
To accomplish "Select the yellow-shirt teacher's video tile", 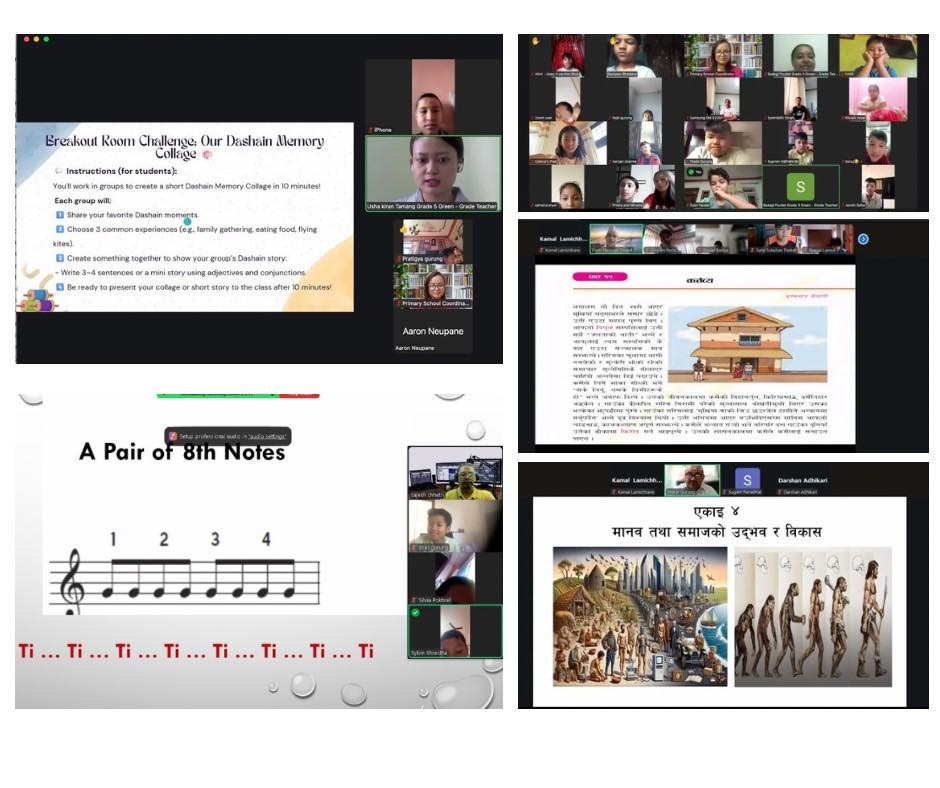I will [455, 473].
